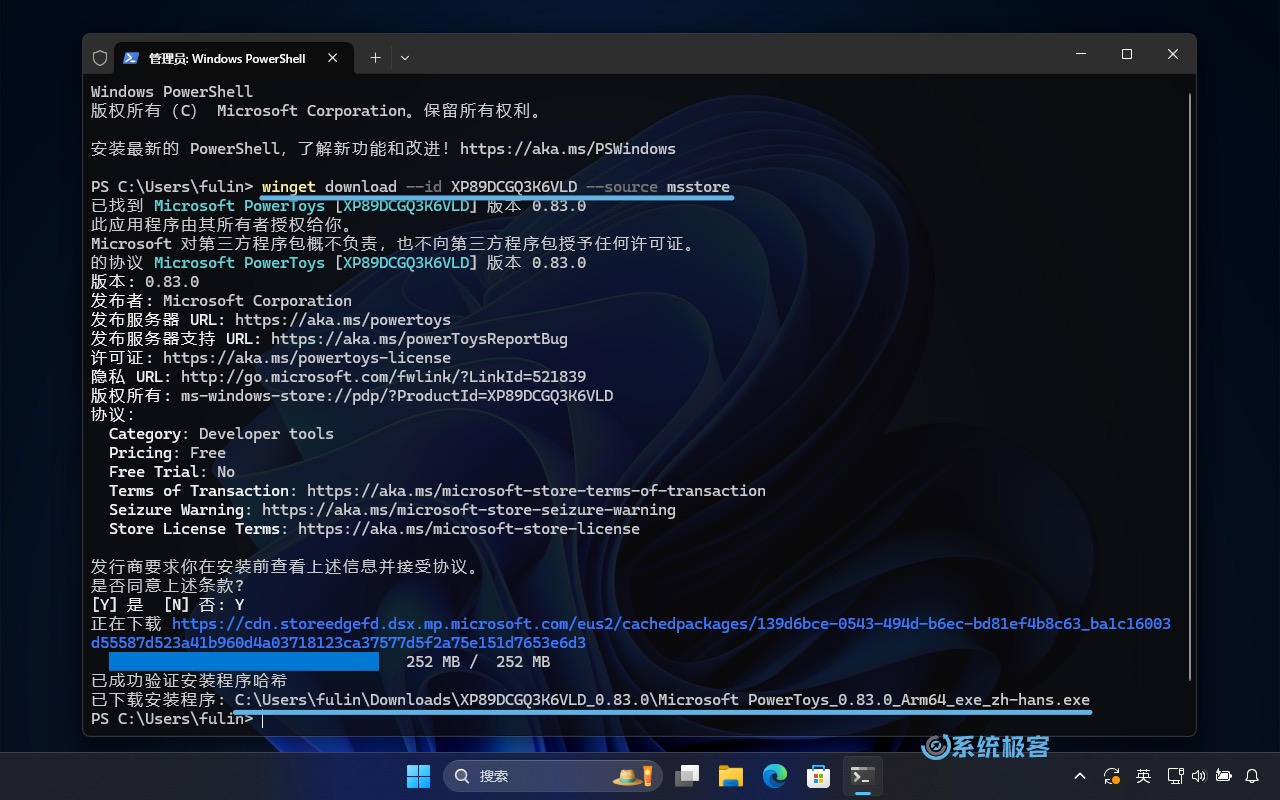Viewport: 1280px width, 800px height.
Task: Click the '已成功验证安装程序哈希' line
Action: [189, 681]
